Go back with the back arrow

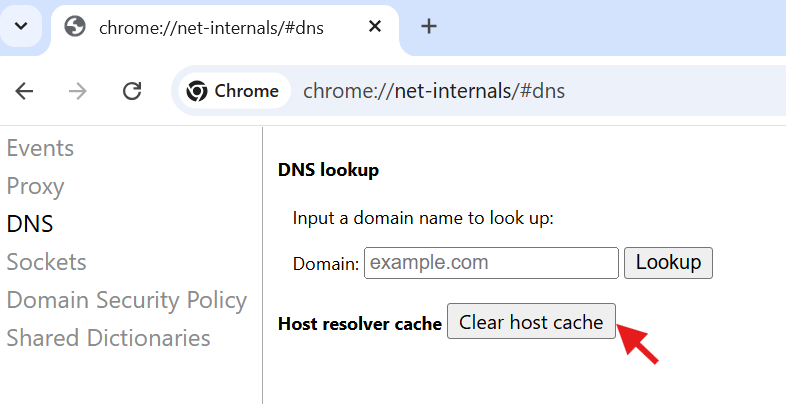pyautogui.click(x=25, y=91)
